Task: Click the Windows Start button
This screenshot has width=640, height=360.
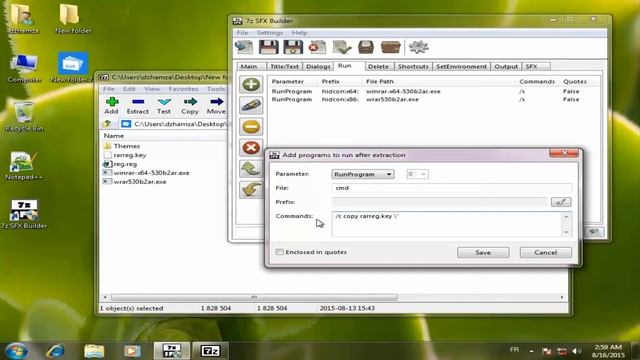Action: (16, 351)
